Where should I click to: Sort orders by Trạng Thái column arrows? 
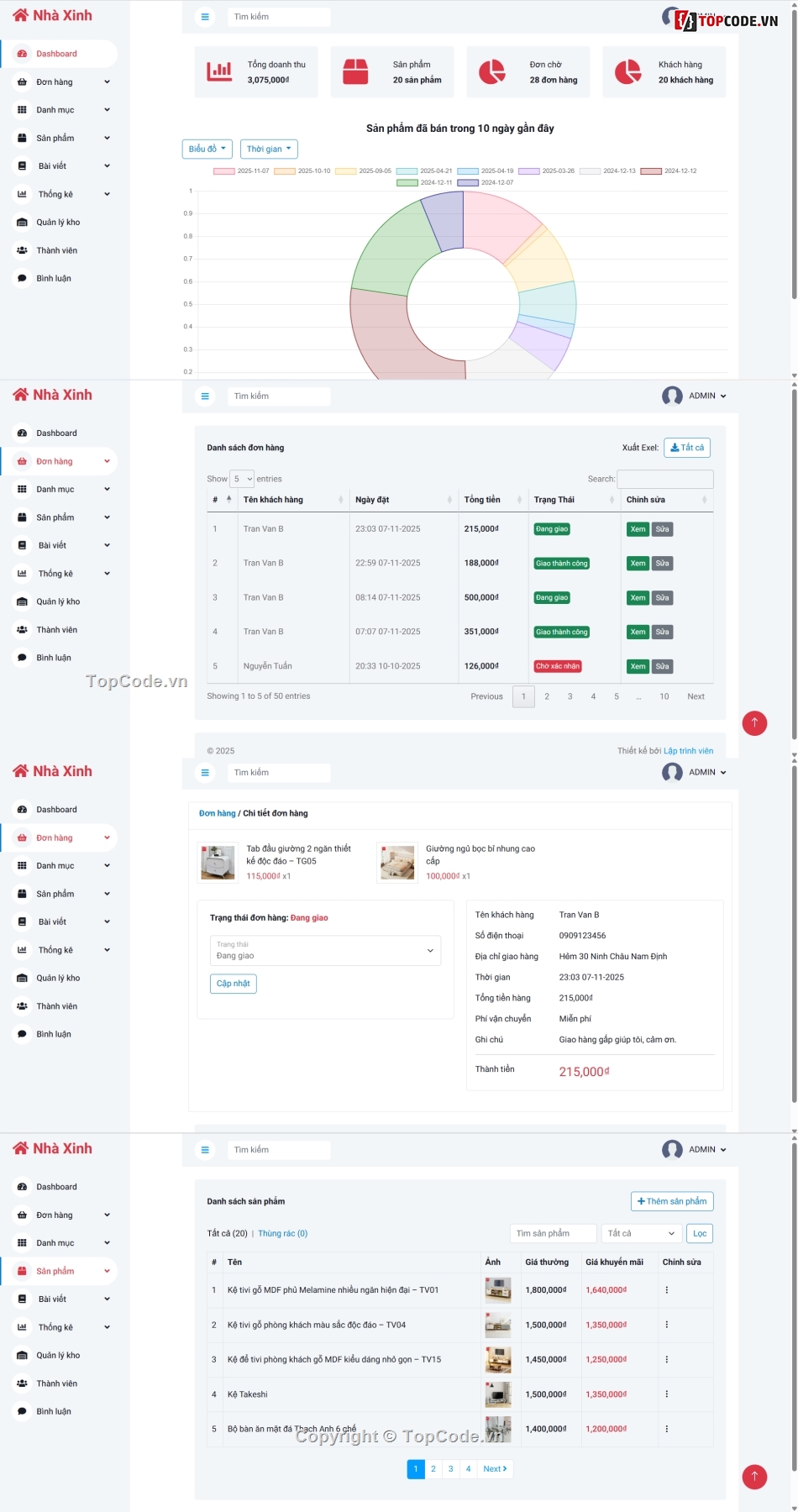[612, 500]
